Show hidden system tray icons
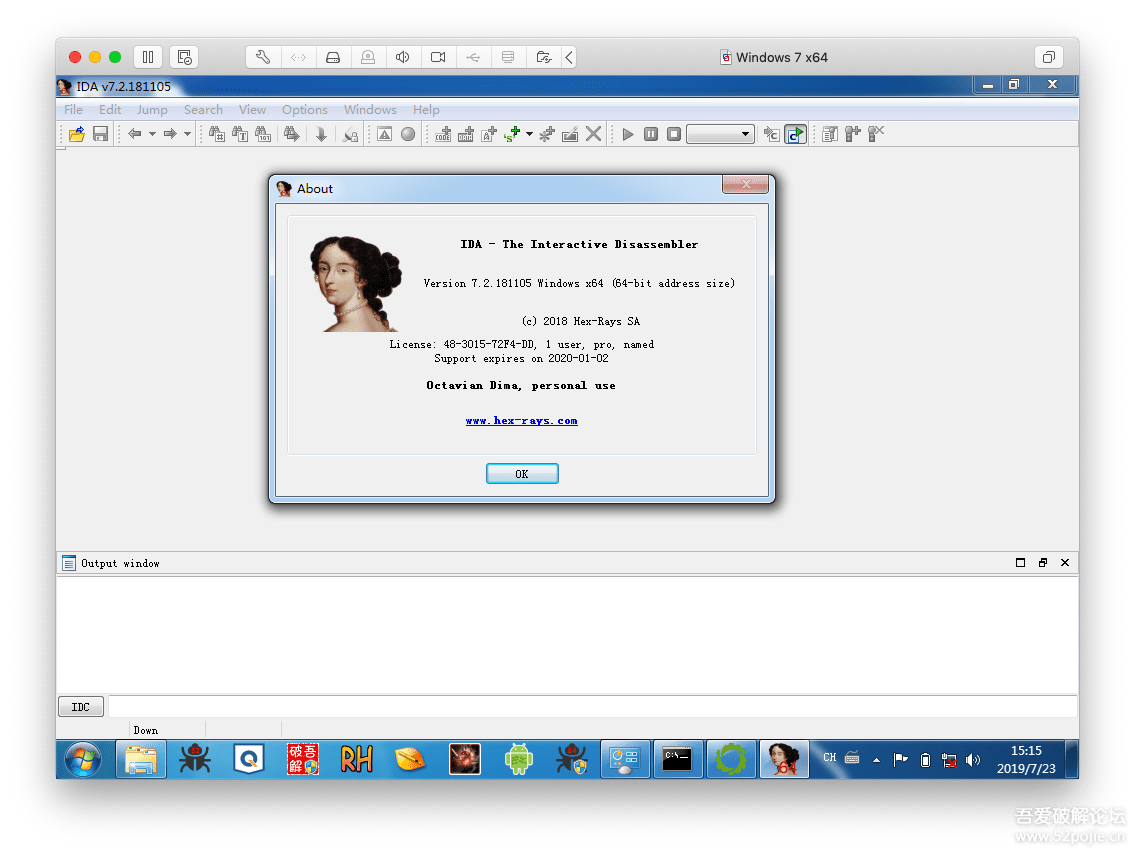The image size is (1135, 853). [x=877, y=760]
